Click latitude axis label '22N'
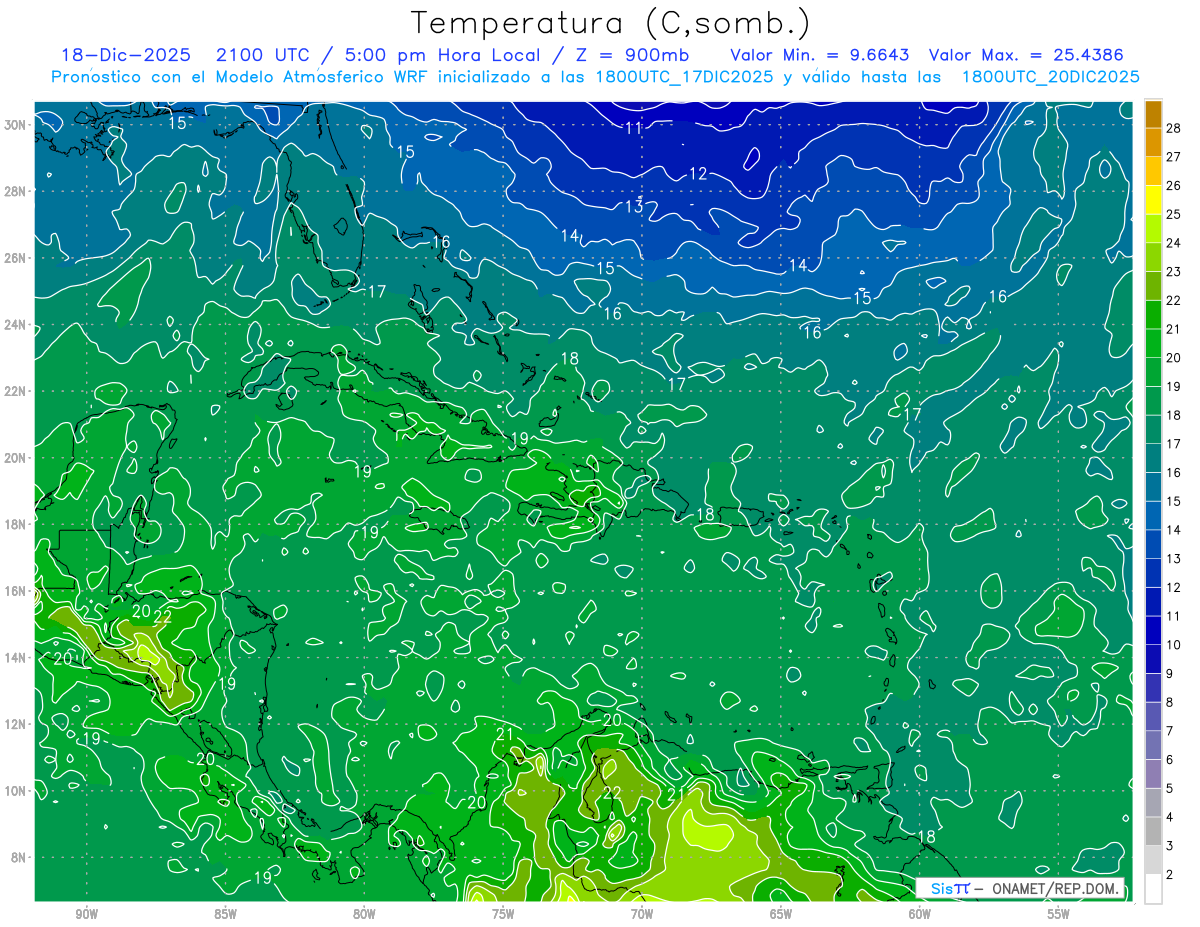Viewport: 1200px width, 927px height. 15,391
